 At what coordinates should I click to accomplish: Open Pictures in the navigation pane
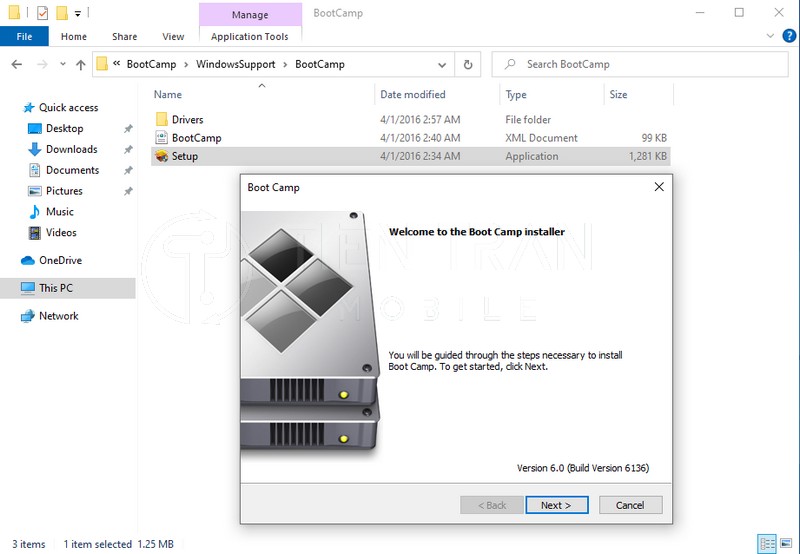tap(64, 191)
